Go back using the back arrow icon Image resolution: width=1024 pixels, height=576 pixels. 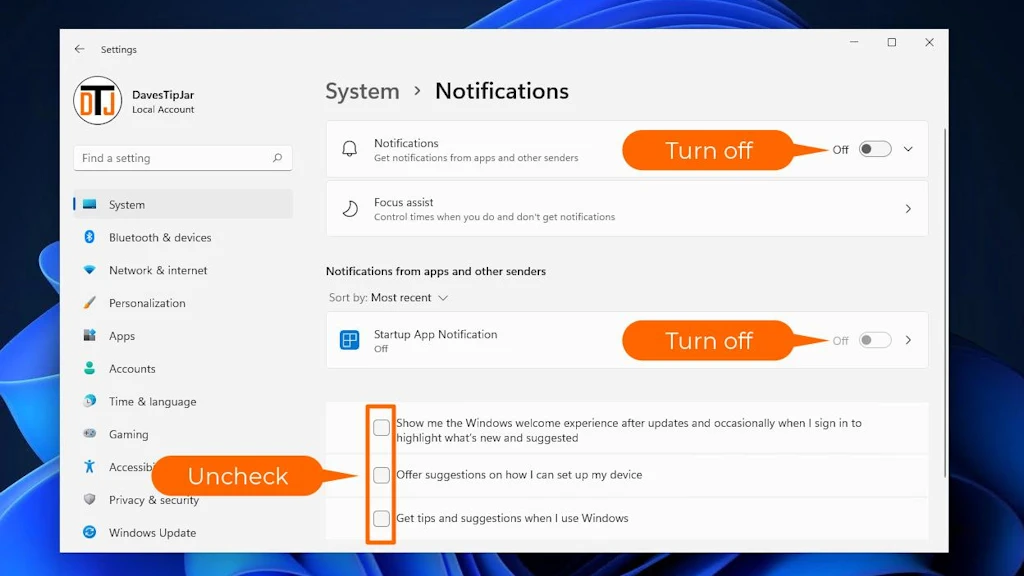79,49
